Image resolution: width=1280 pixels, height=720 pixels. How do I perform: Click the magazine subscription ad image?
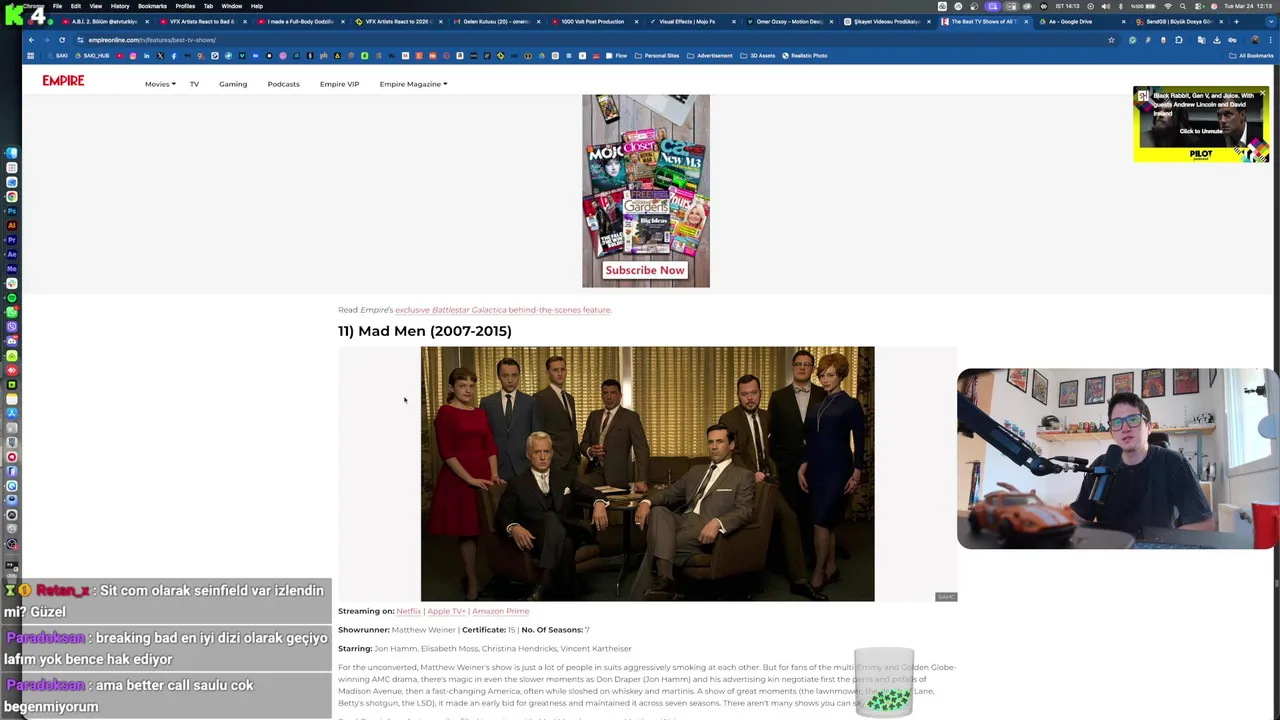pos(646,191)
